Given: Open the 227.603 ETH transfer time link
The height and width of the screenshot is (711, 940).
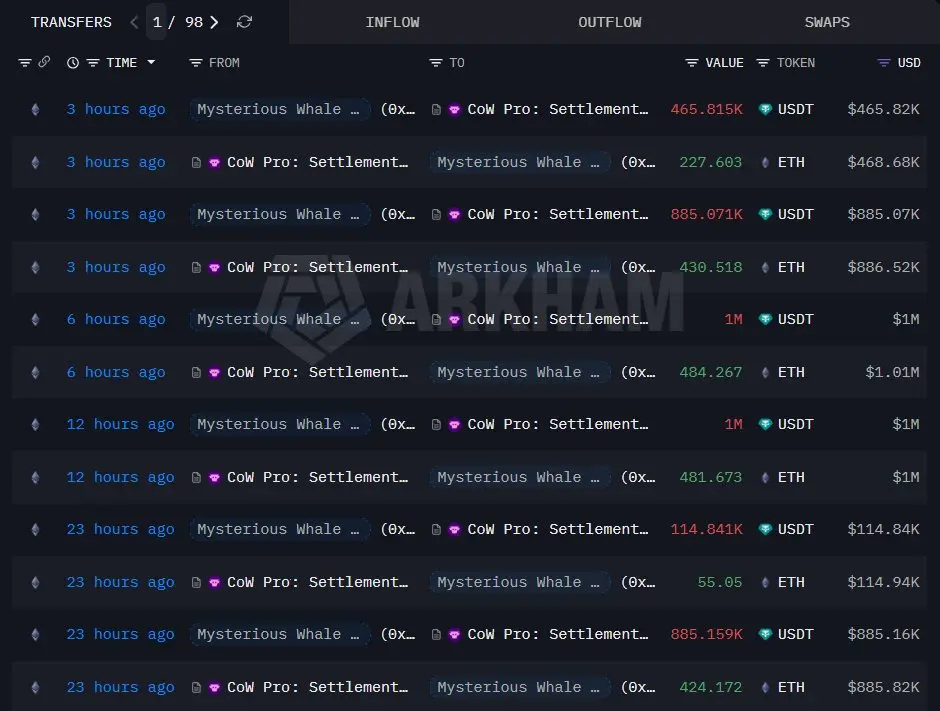Looking at the screenshot, I should pos(116,162).
